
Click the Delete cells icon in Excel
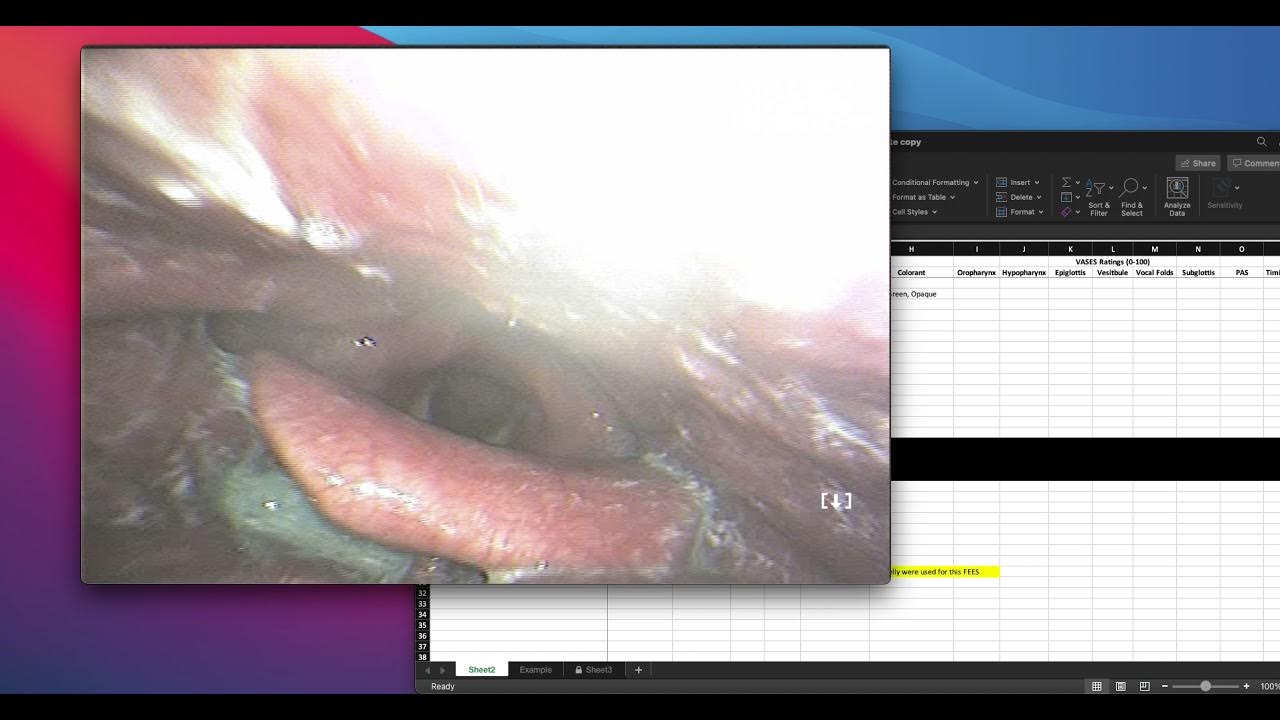click(x=1001, y=197)
